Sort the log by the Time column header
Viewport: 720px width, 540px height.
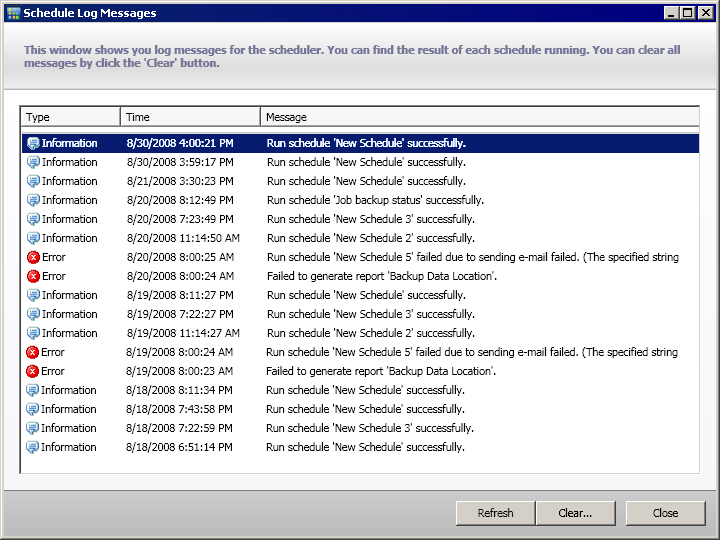coord(190,117)
